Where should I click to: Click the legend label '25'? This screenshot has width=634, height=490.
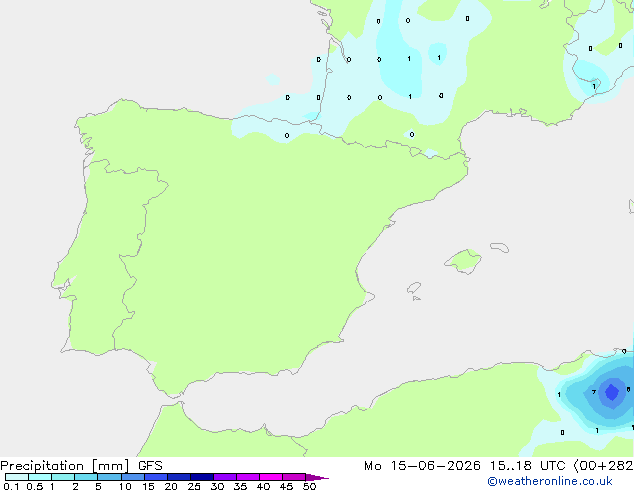tap(194, 486)
